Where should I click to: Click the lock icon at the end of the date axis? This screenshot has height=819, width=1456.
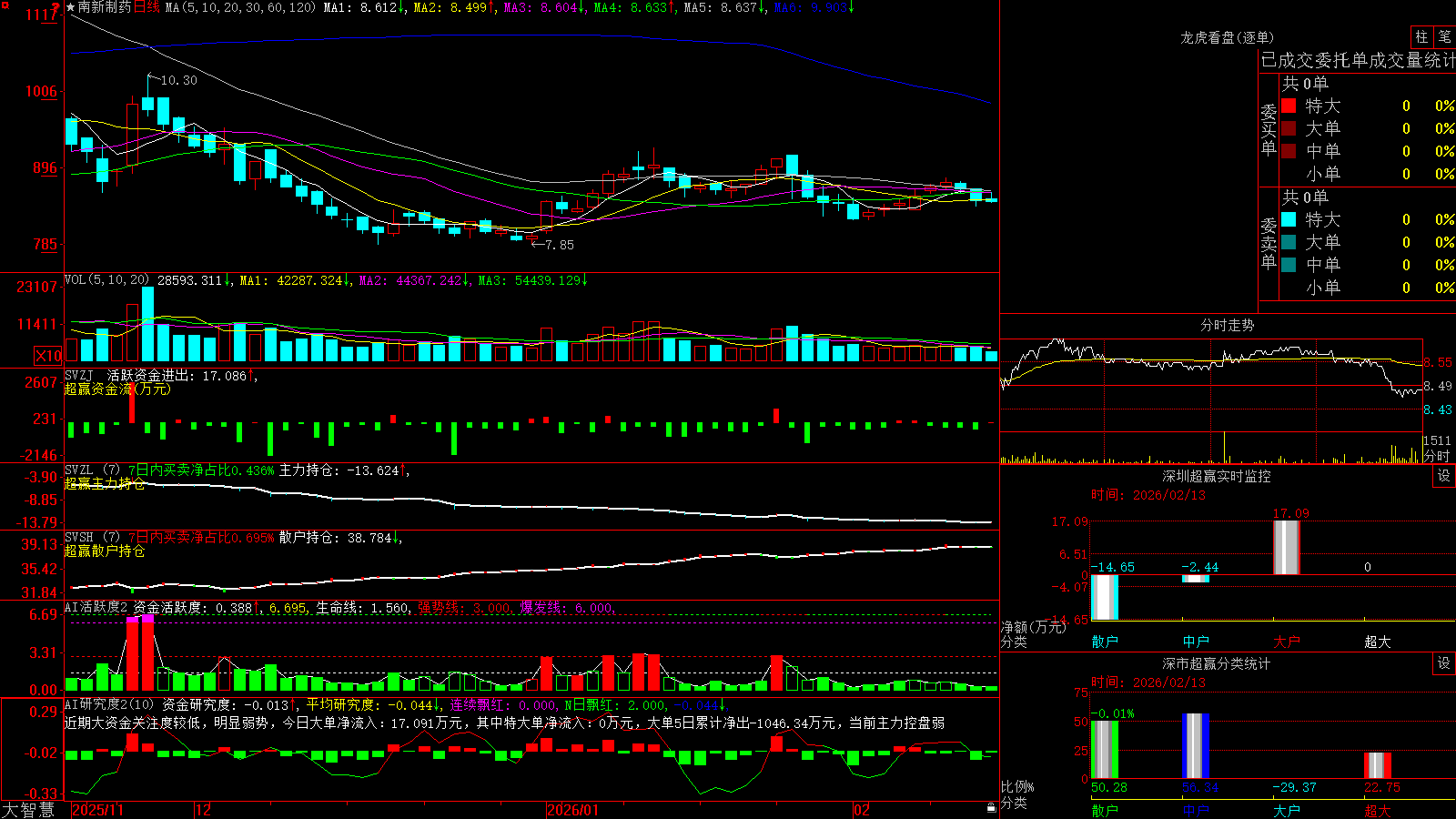click(x=991, y=808)
